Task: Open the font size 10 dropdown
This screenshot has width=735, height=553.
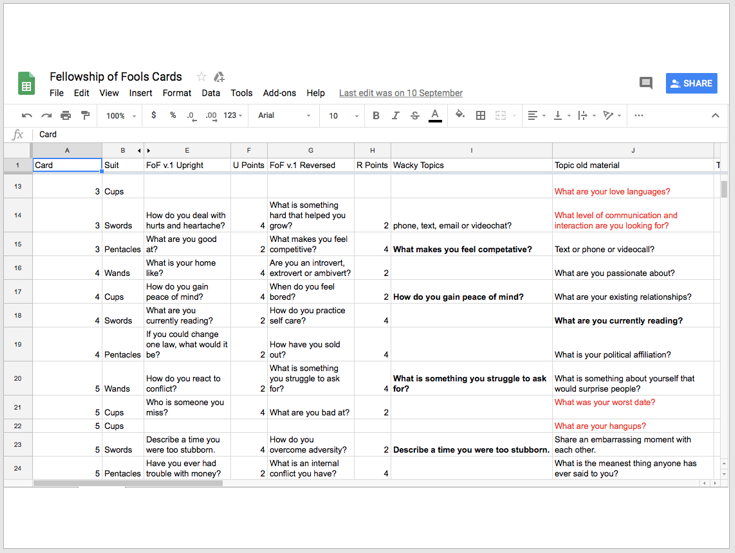Action: (x=340, y=116)
